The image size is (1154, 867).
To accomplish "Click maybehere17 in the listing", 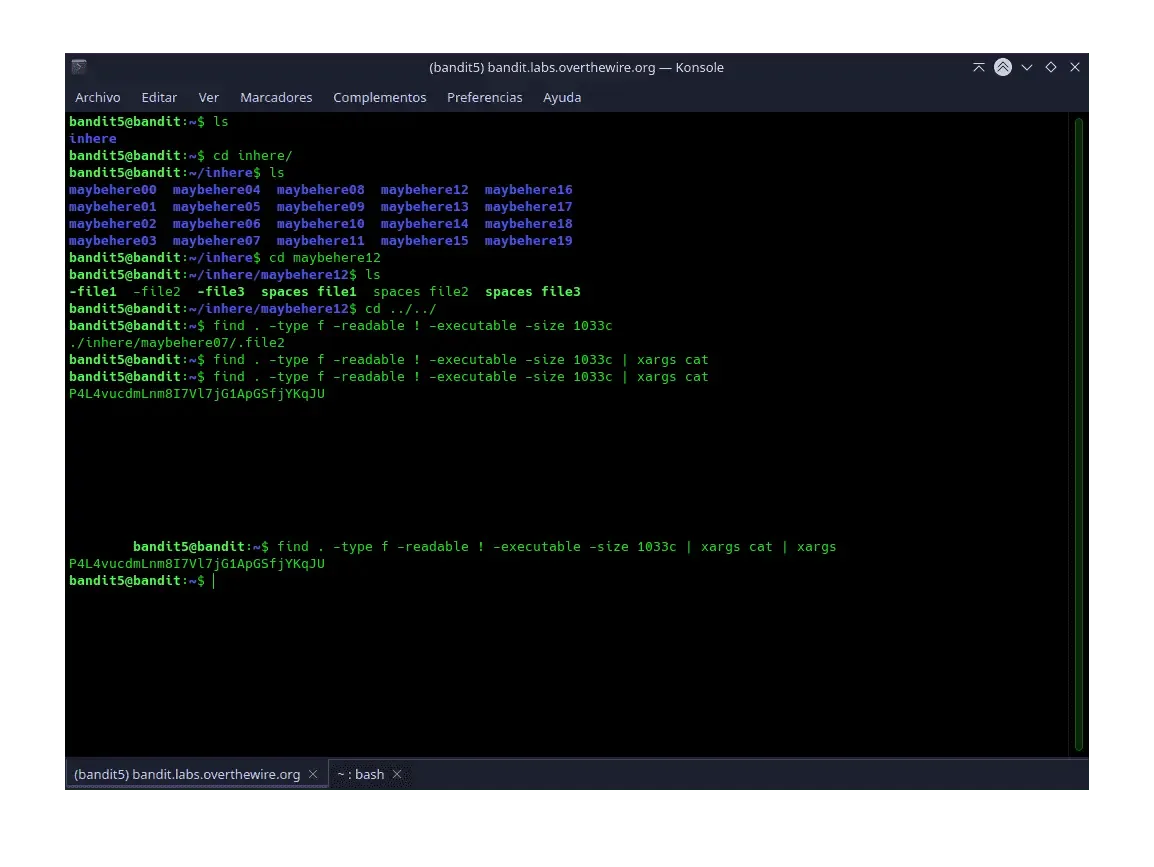I will pyautogui.click(x=528, y=207).
